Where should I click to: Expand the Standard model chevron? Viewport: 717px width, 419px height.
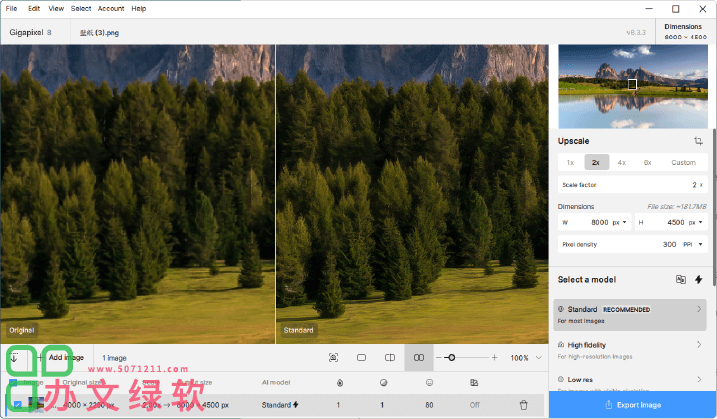pyautogui.click(x=699, y=309)
